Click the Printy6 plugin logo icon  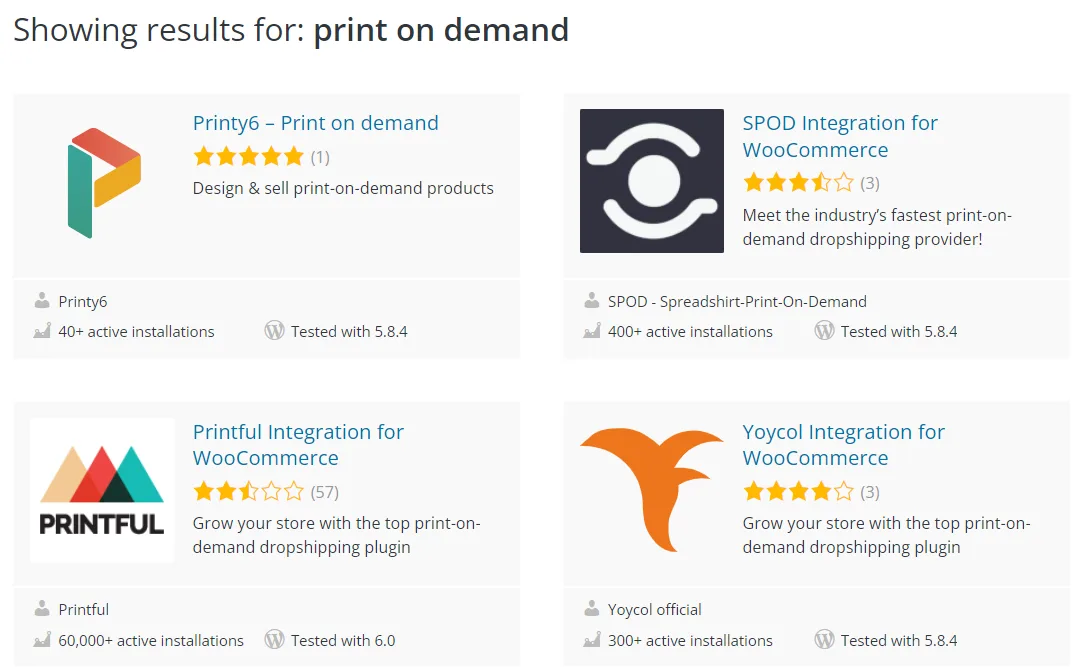point(102,182)
